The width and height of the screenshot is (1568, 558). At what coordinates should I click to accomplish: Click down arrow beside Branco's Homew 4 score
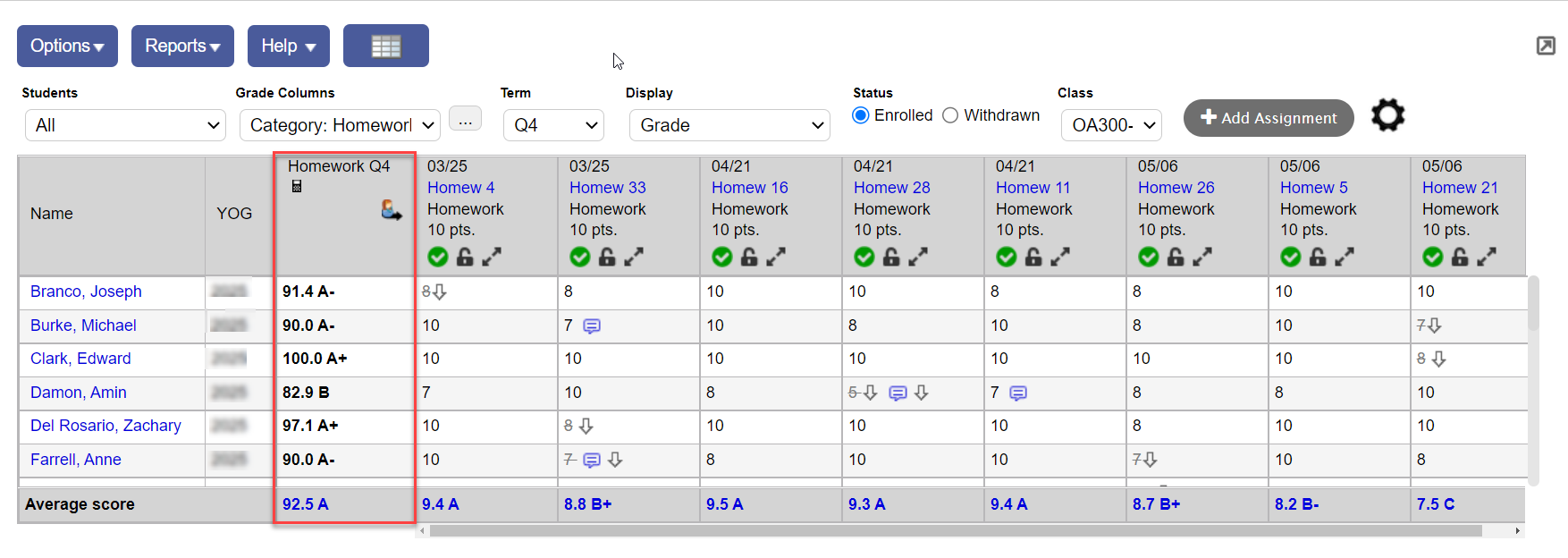pos(440,292)
